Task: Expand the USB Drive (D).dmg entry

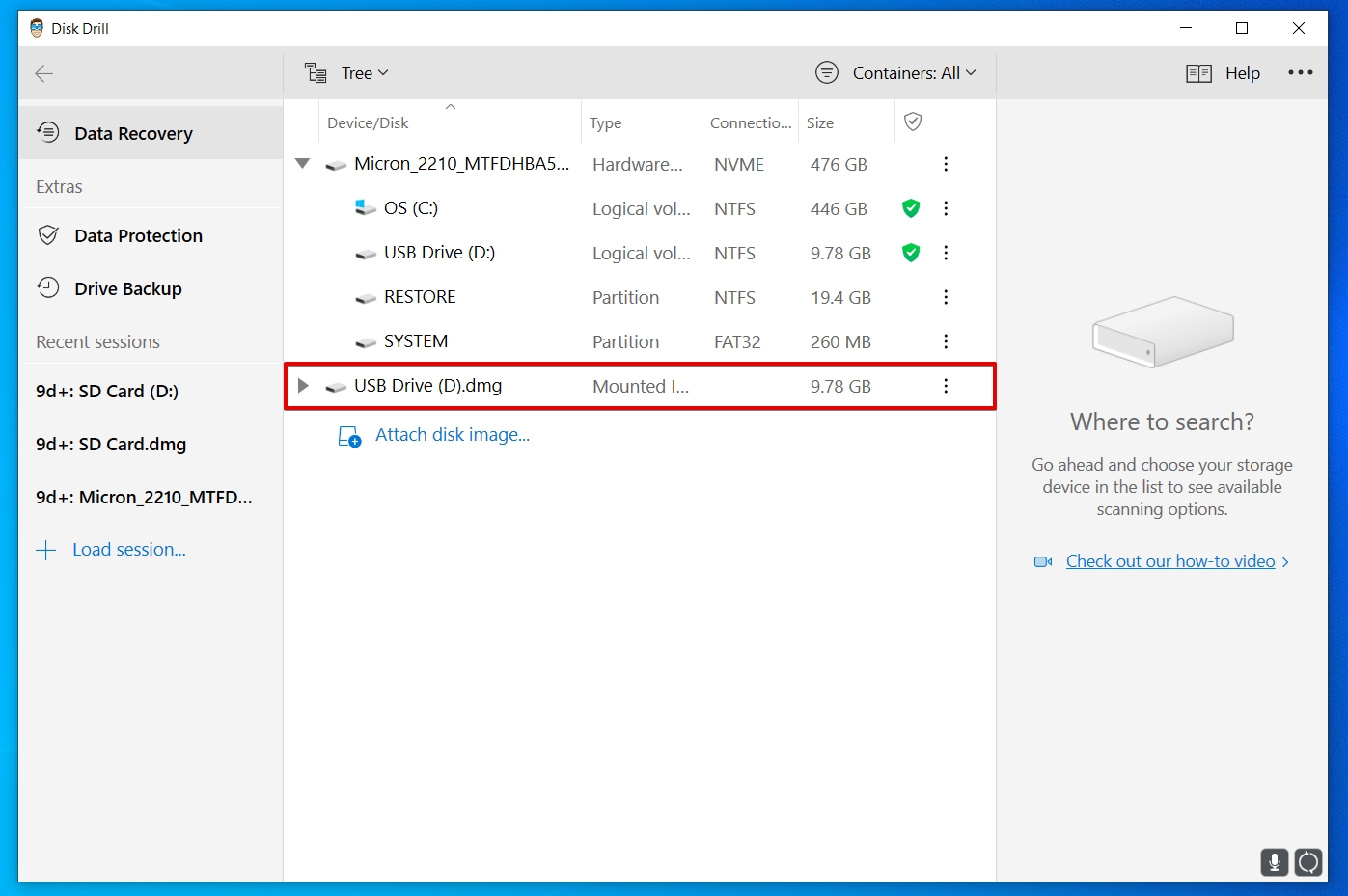Action: [x=303, y=386]
